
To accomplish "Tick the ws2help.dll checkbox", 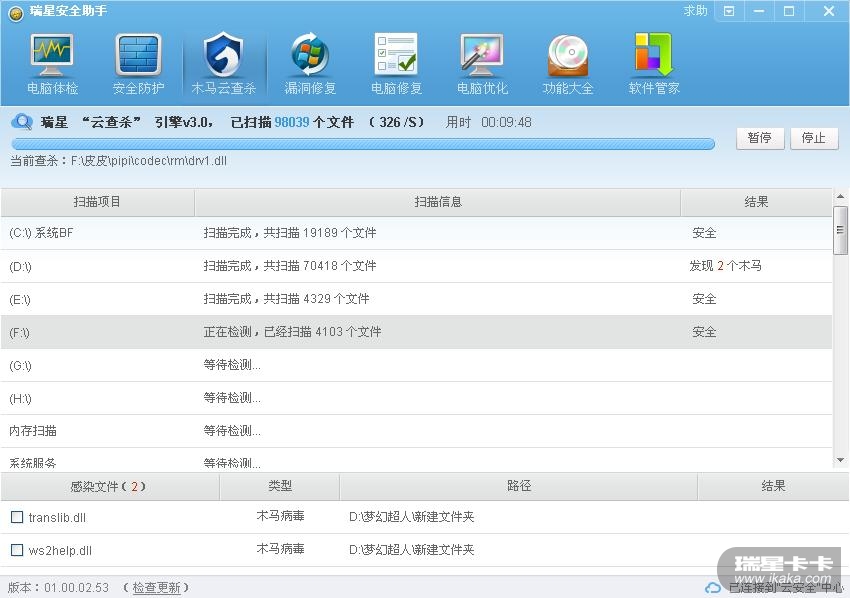I will 17,550.
